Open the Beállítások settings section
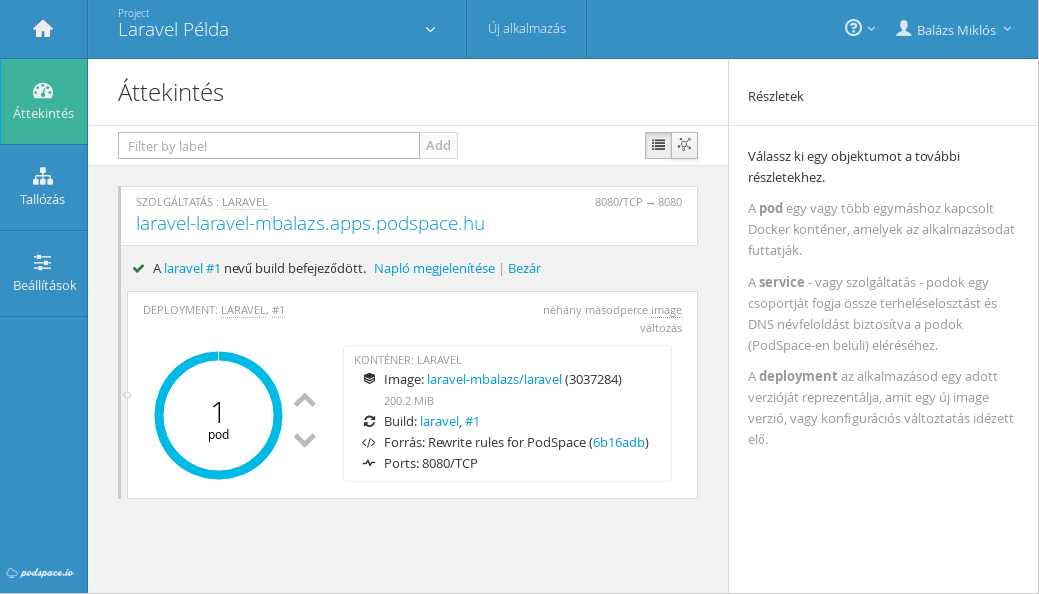The height and width of the screenshot is (594, 1039). 44,274
